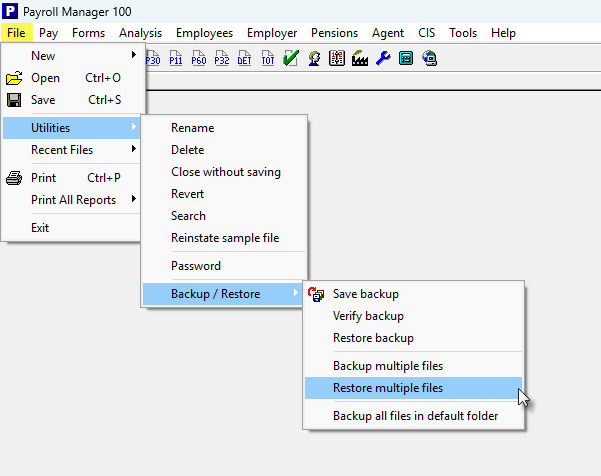Click the open folder icon beside Open

(14, 78)
